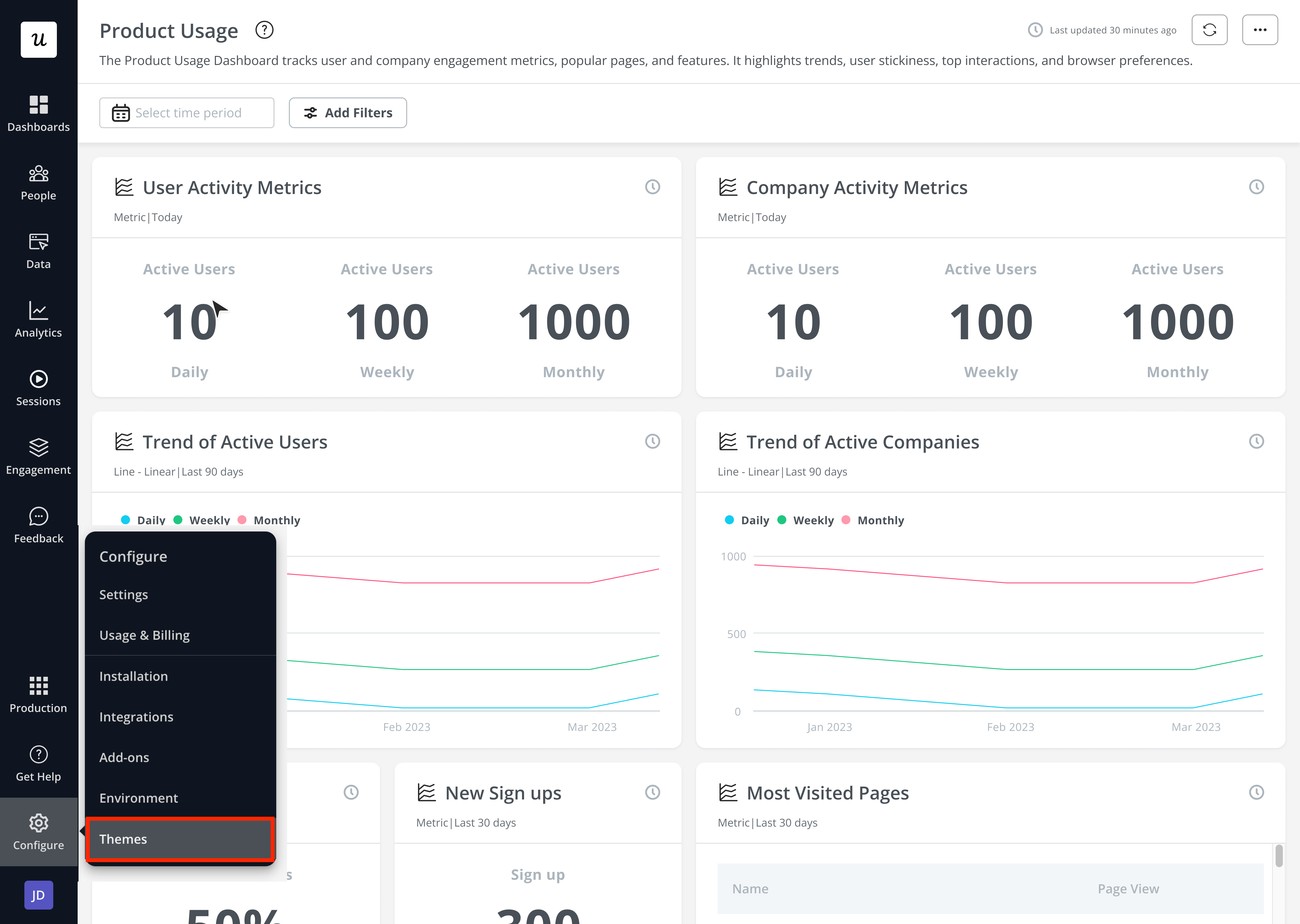The width and height of the screenshot is (1300, 924).
Task: Click the clock icon on Trend of Active Companies
Action: pyautogui.click(x=1256, y=441)
